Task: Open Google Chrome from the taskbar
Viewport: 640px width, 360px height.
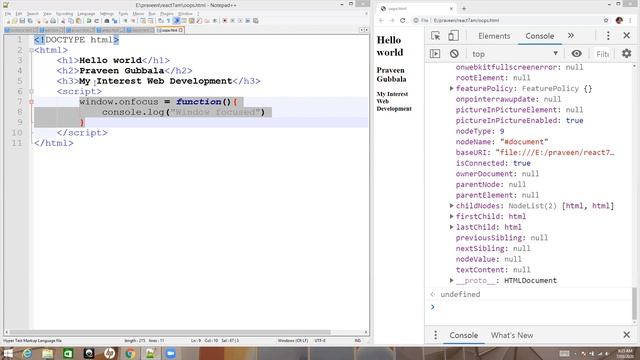Action: click(x=130, y=353)
